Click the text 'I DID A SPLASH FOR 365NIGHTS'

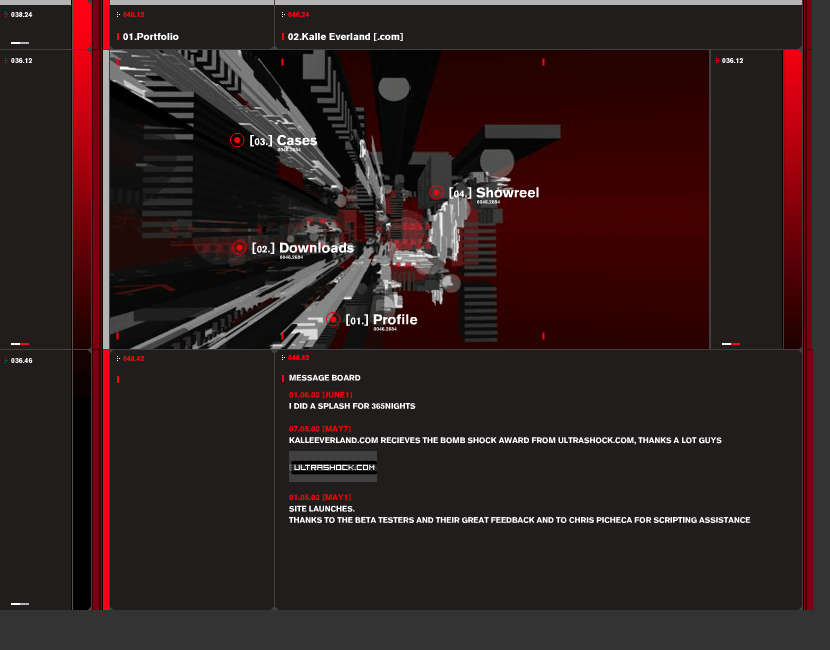352,406
